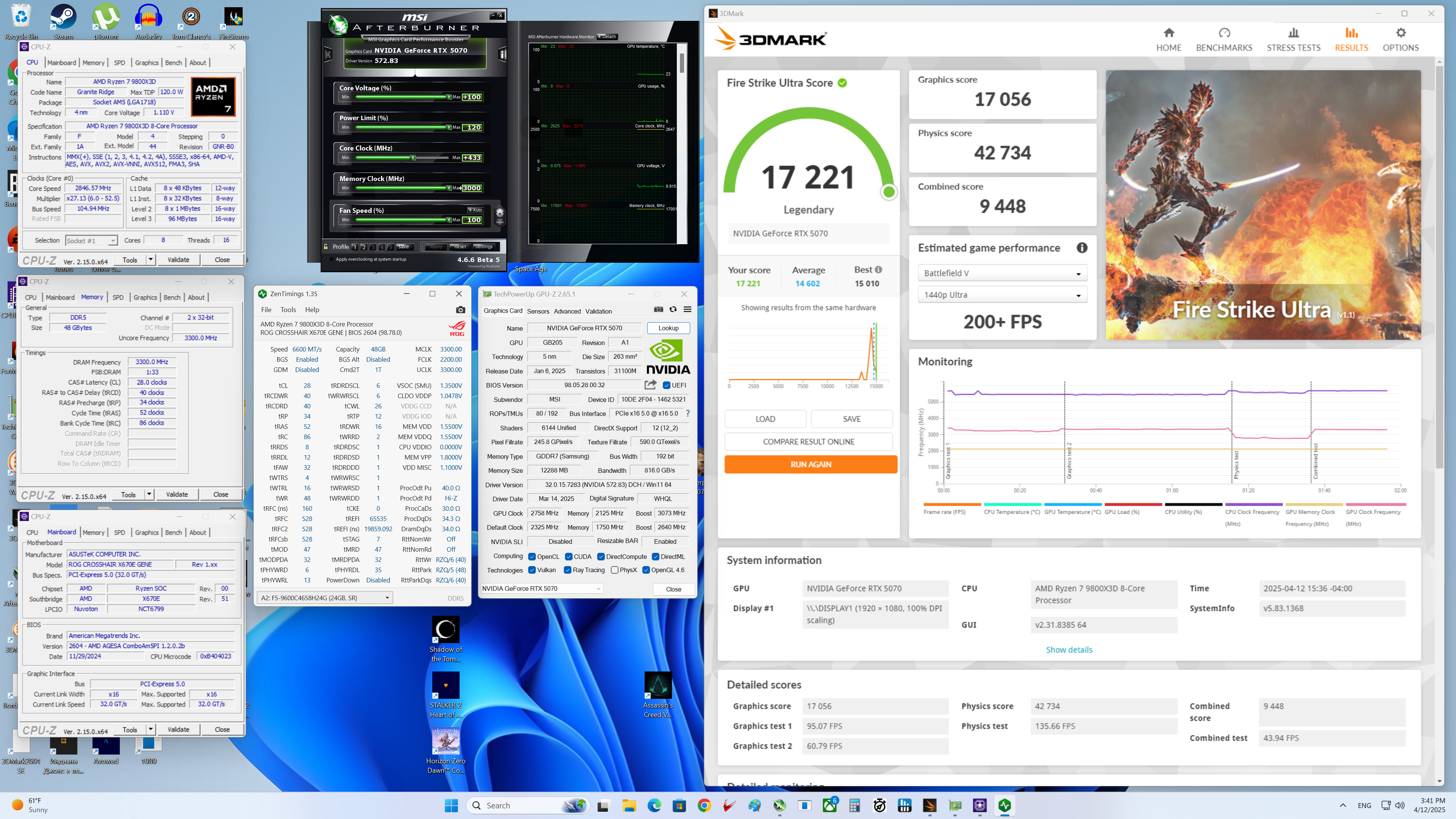
Task: Switch to Sensors tab in GPU-Z
Action: 538,311
